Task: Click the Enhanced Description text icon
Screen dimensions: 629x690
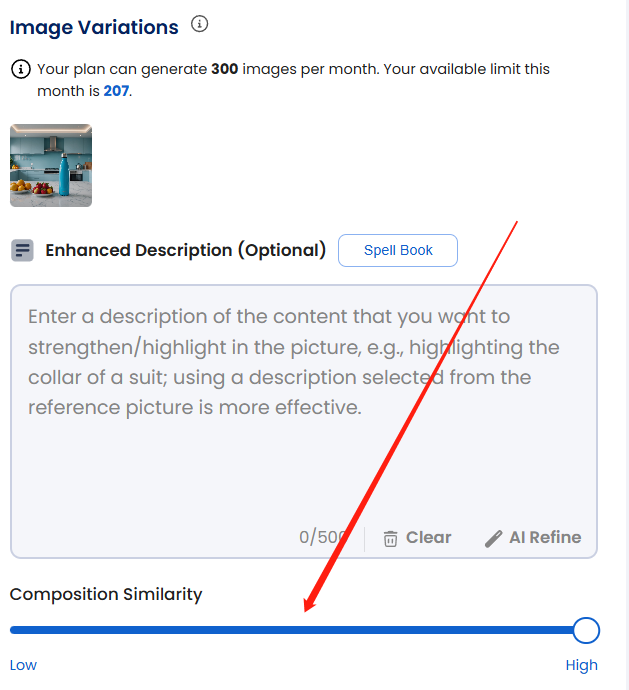Action: point(22,250)
